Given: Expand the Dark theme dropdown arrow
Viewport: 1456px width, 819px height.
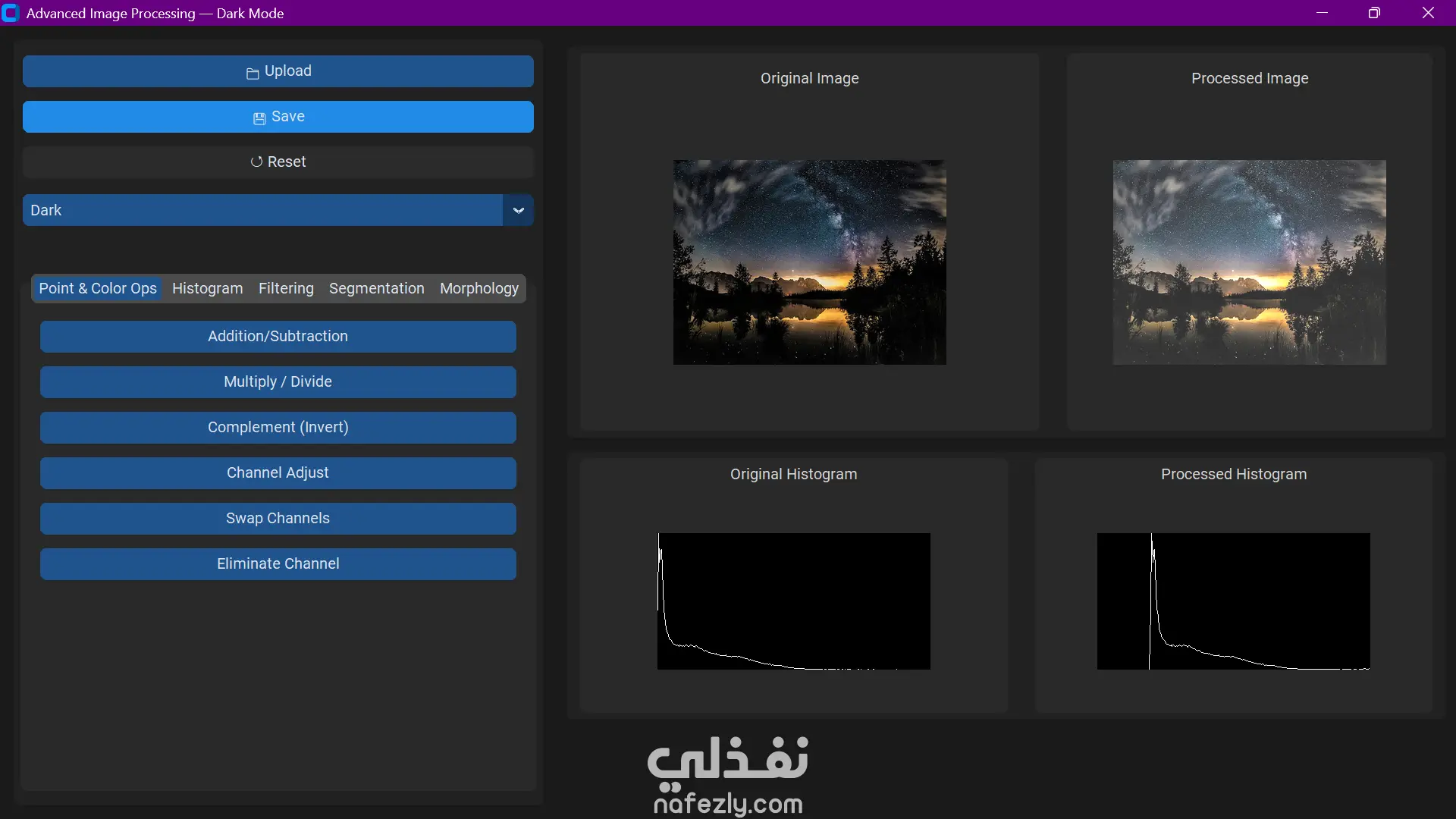Looking at the screenshot, I should click(x=518, y=210).
